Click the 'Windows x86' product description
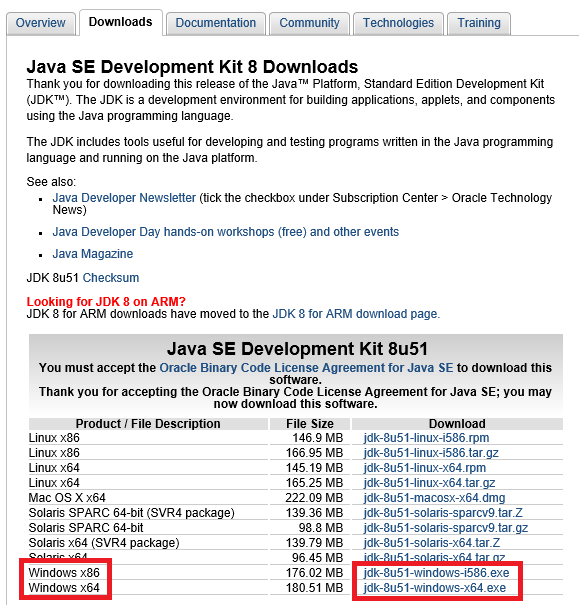579x605 pixels. 64,573
